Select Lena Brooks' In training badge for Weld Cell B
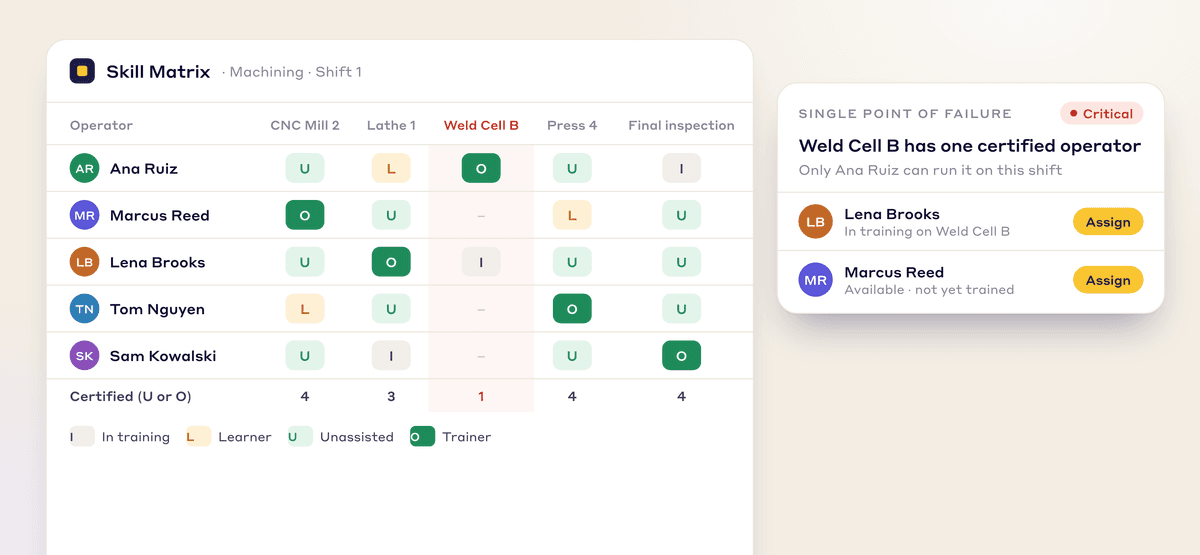The width and height of the screenshot is (1200, 555). pos(481,262)
